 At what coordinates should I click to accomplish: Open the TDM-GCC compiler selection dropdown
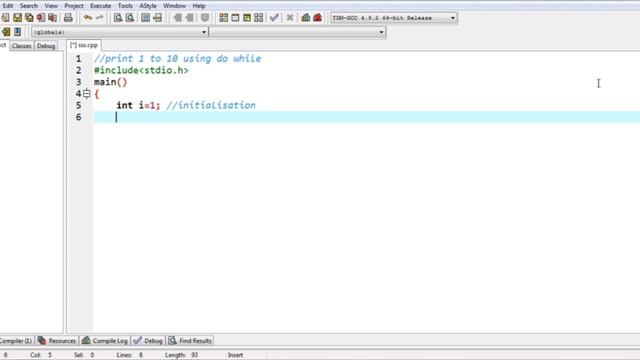click(393, 18)
